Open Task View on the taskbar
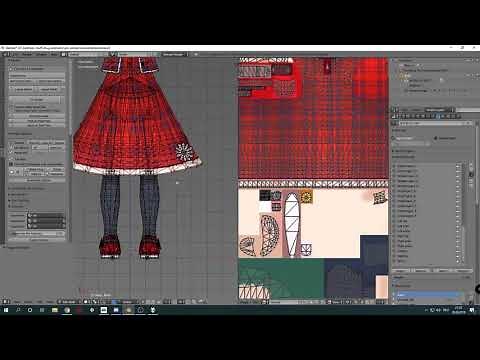The image size is (480, 360). point(42,310)
